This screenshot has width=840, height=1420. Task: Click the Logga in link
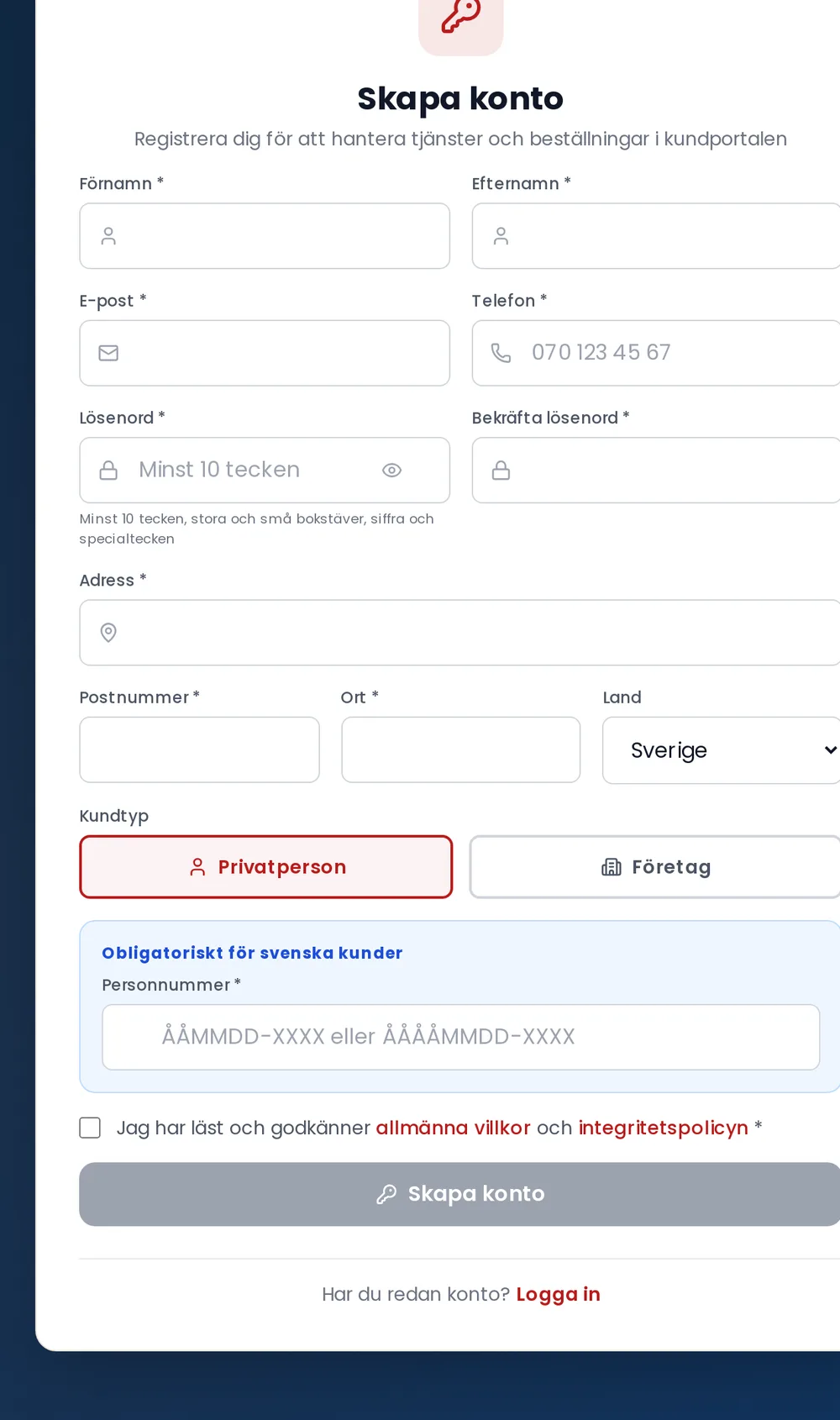(x=558, y=1294)
